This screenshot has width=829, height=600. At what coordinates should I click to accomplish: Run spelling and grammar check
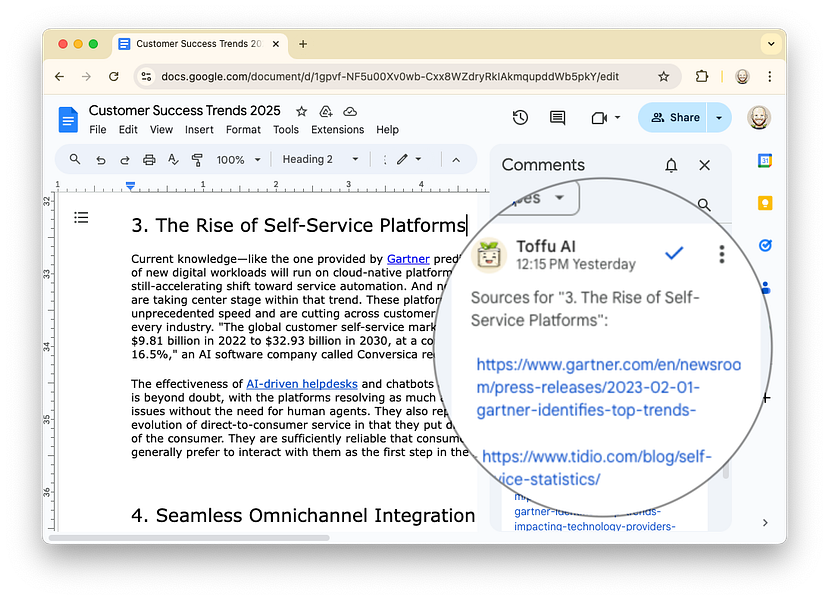(x=173, y=160)
